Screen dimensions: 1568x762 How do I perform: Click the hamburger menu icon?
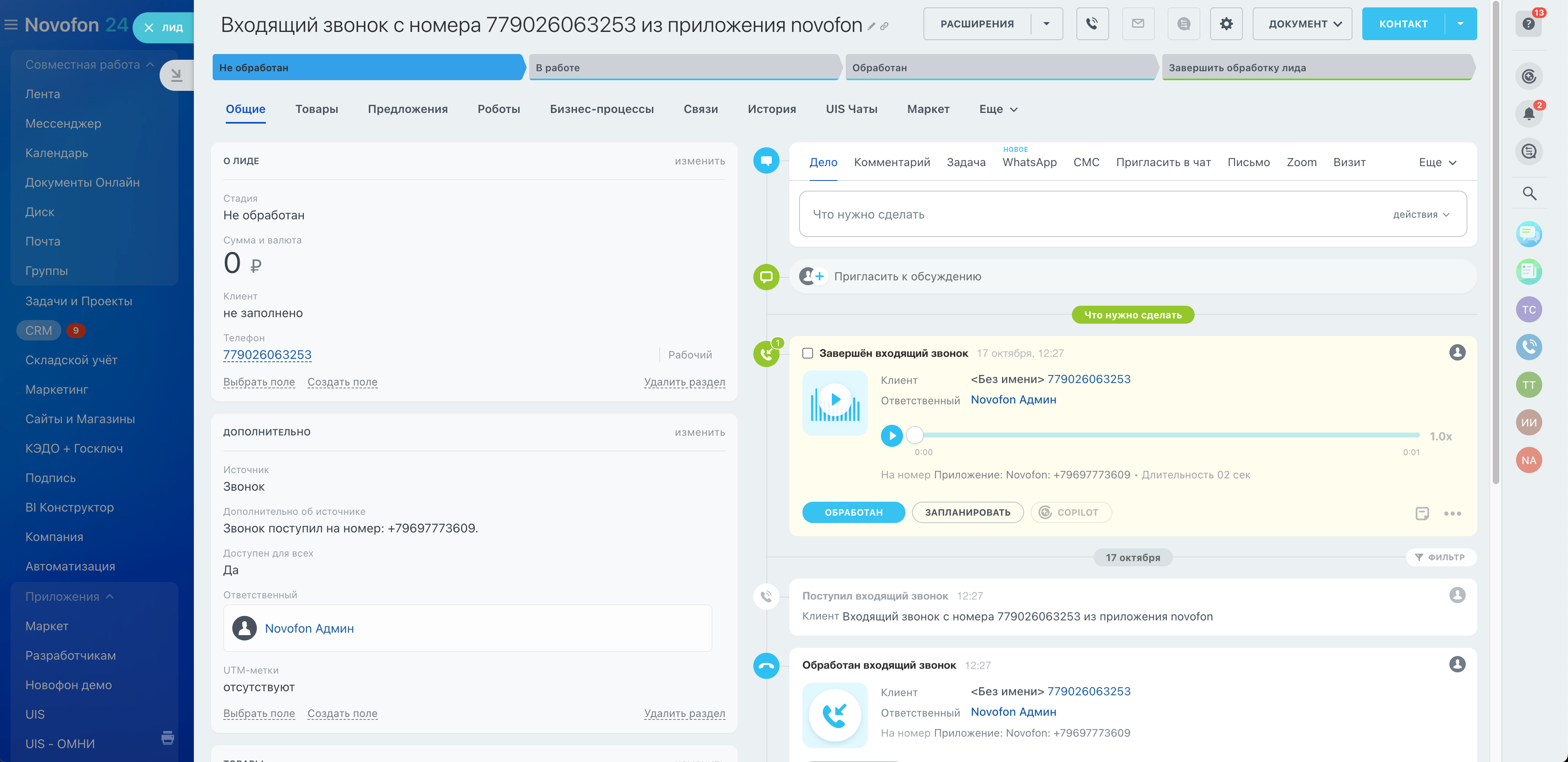(x=11, y=25)
